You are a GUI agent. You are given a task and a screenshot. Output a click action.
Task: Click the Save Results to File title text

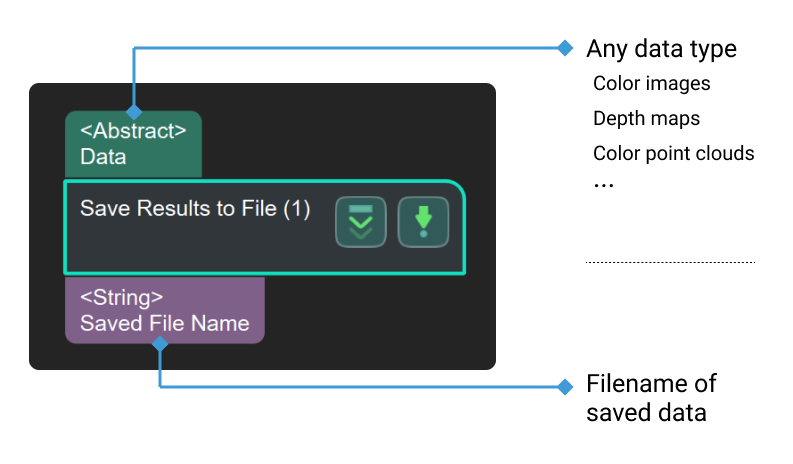click(195, 209)
